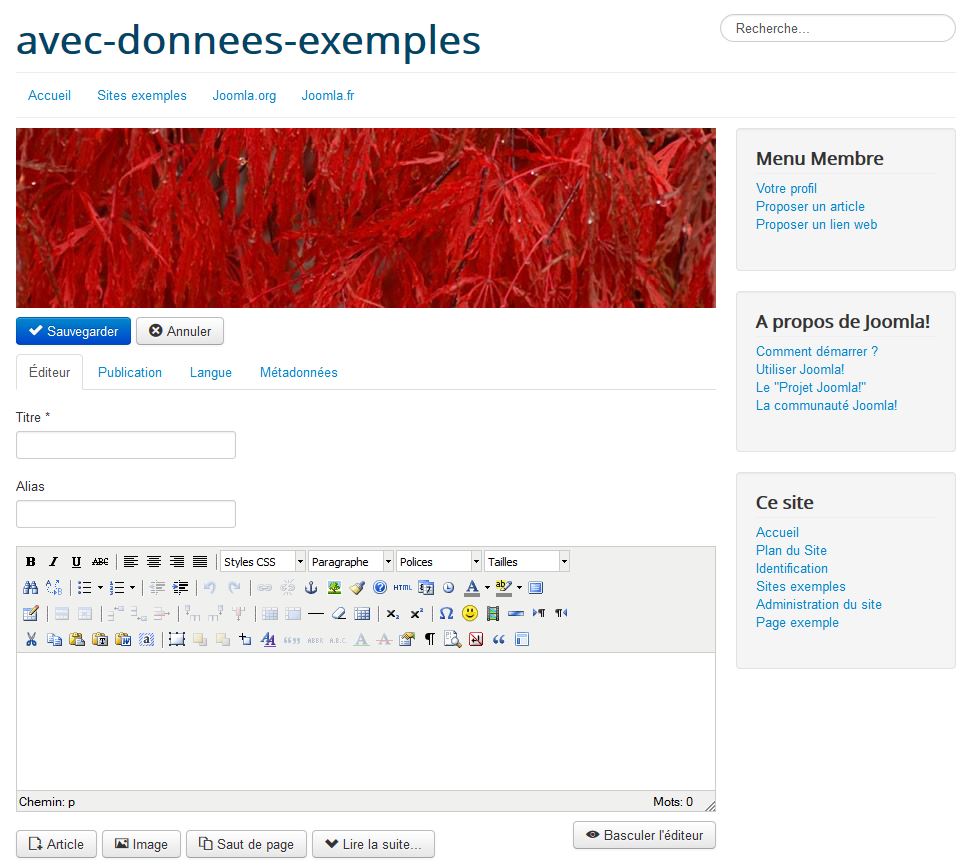This screenshot has height=867, width=963.
Task: Open the Paragraphe format dropdown
Action: coord(351,561)
